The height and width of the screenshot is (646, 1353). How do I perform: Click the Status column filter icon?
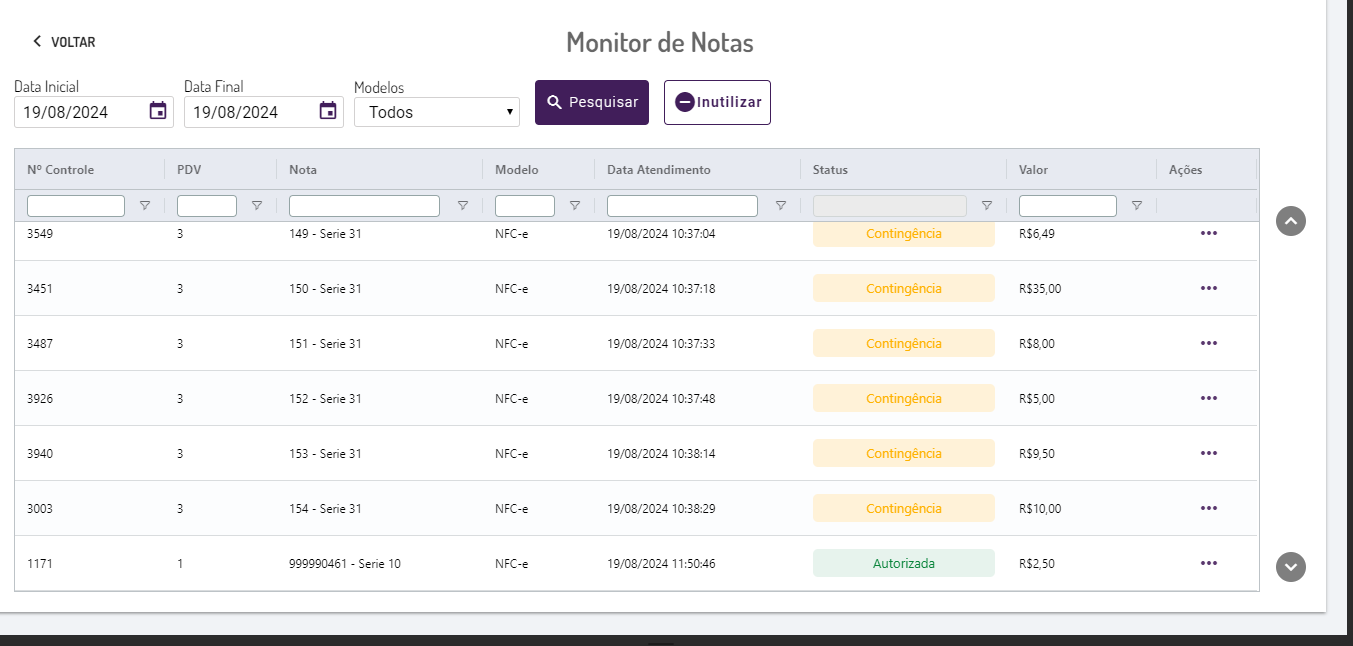point(987,206)
